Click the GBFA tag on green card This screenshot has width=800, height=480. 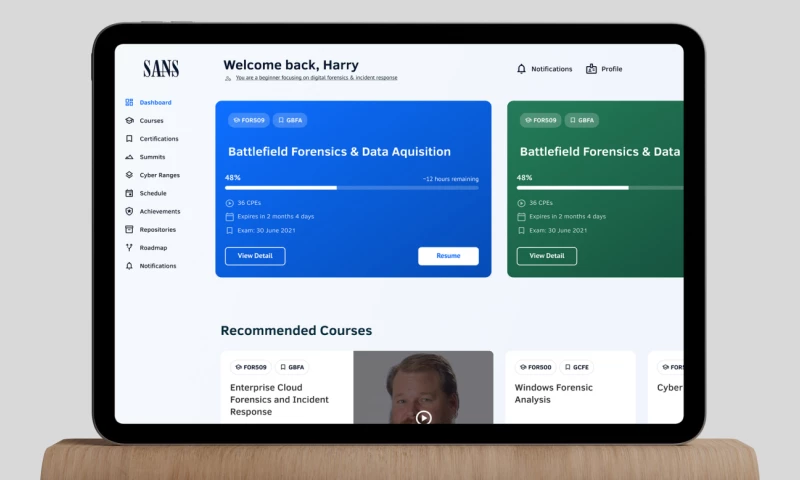tap(582, 120)
